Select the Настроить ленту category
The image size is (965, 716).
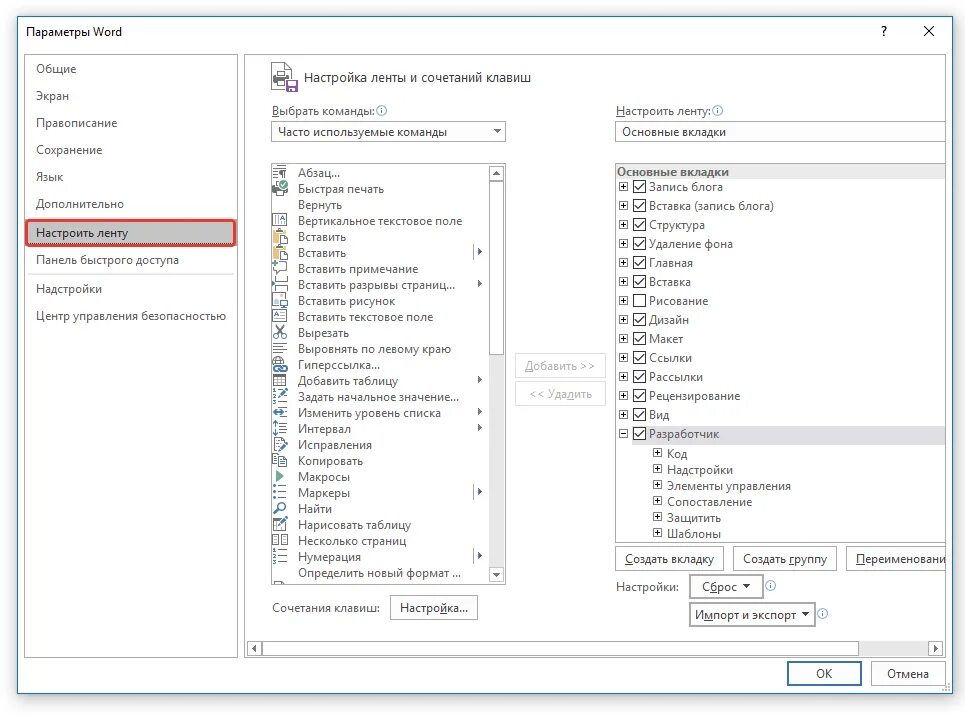click(x=130, y=233)
